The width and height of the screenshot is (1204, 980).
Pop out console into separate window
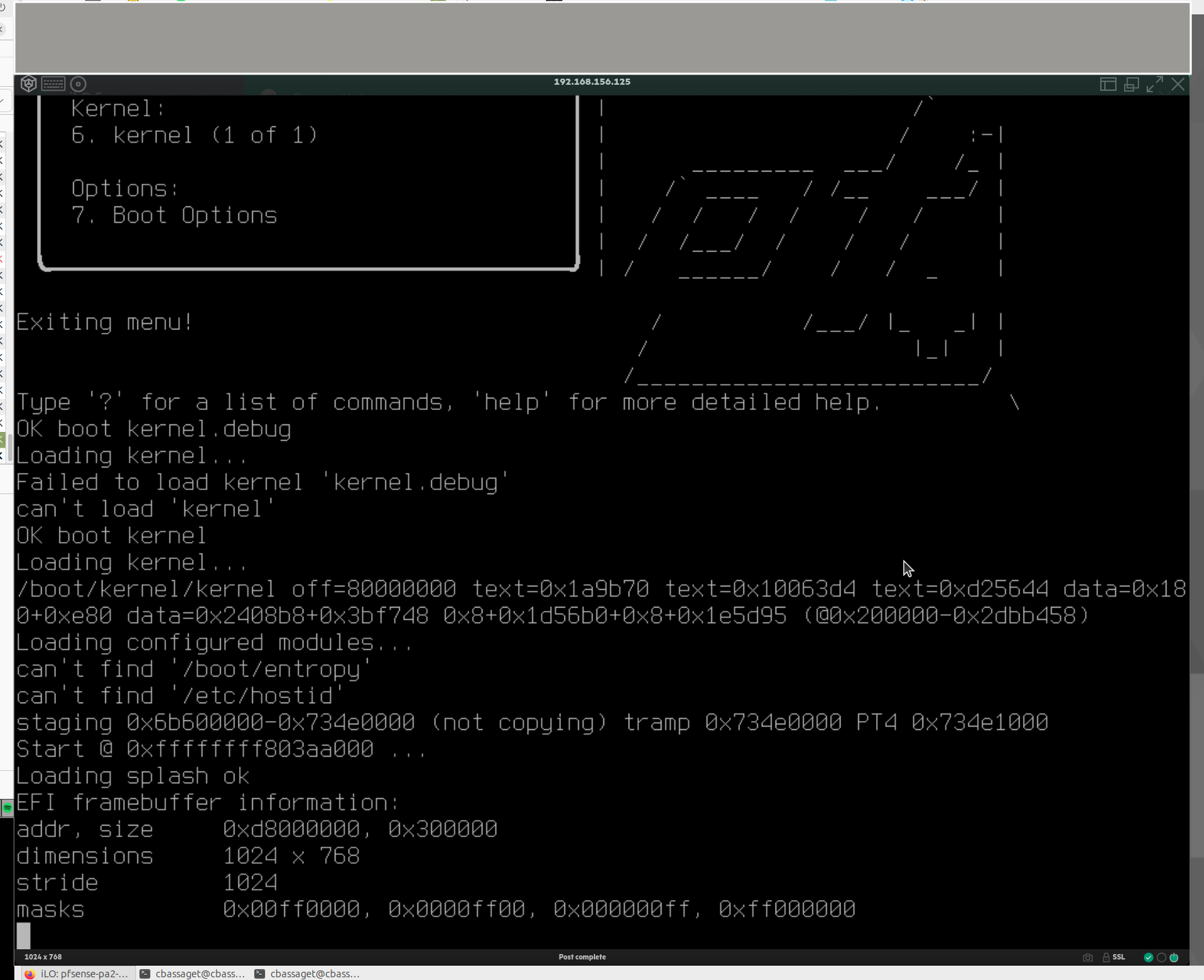click(1132, 84)
